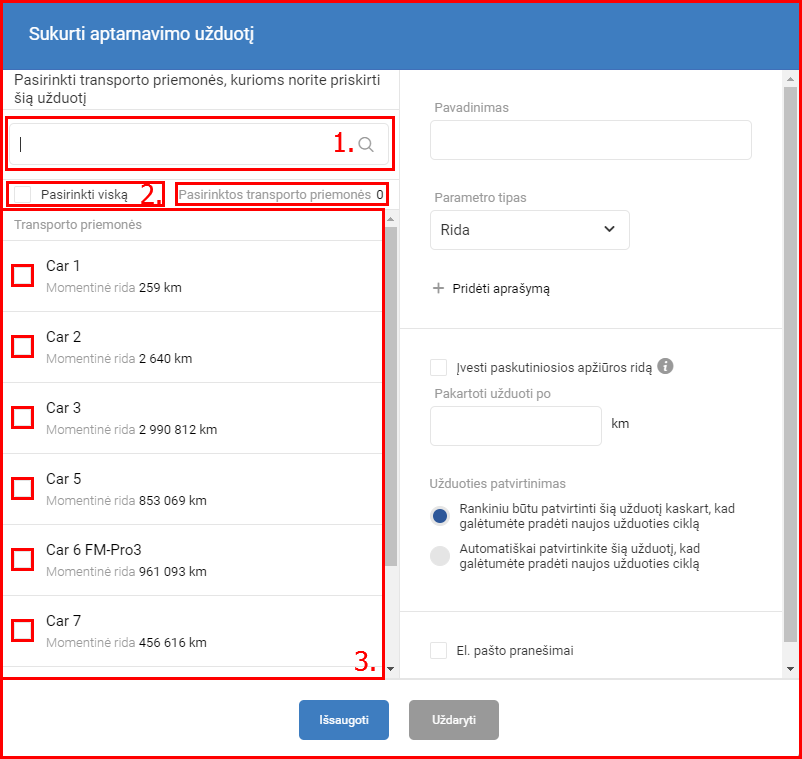Enable Įvesti paskutiniosios apžiūros ridą checkbox
The width and height of the screenshot is (802, 759).
(438, 368)
